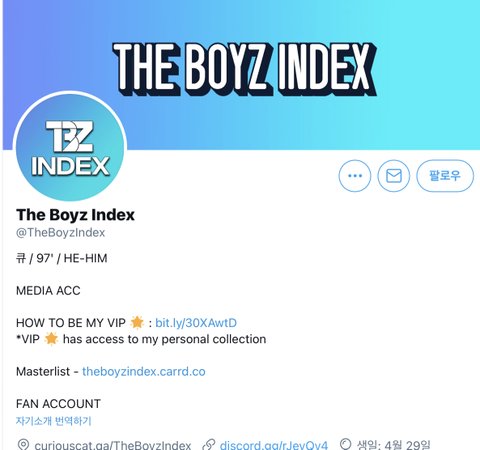Click the chain link icon beside the discord URL
The width and height of the screenshot is (480, 450).
click(209, 445)
